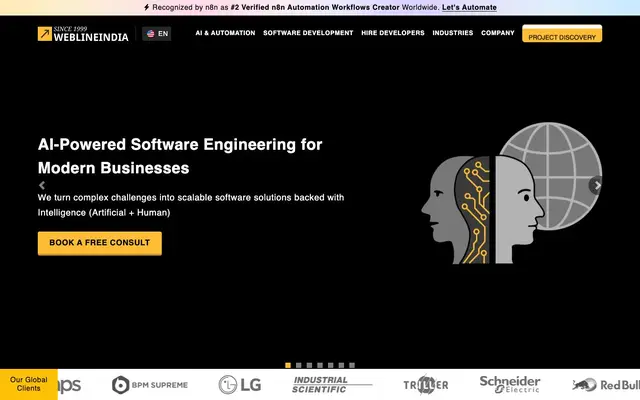Select the third carousel dot
This screenshot has height=400, width=640.
309,365
